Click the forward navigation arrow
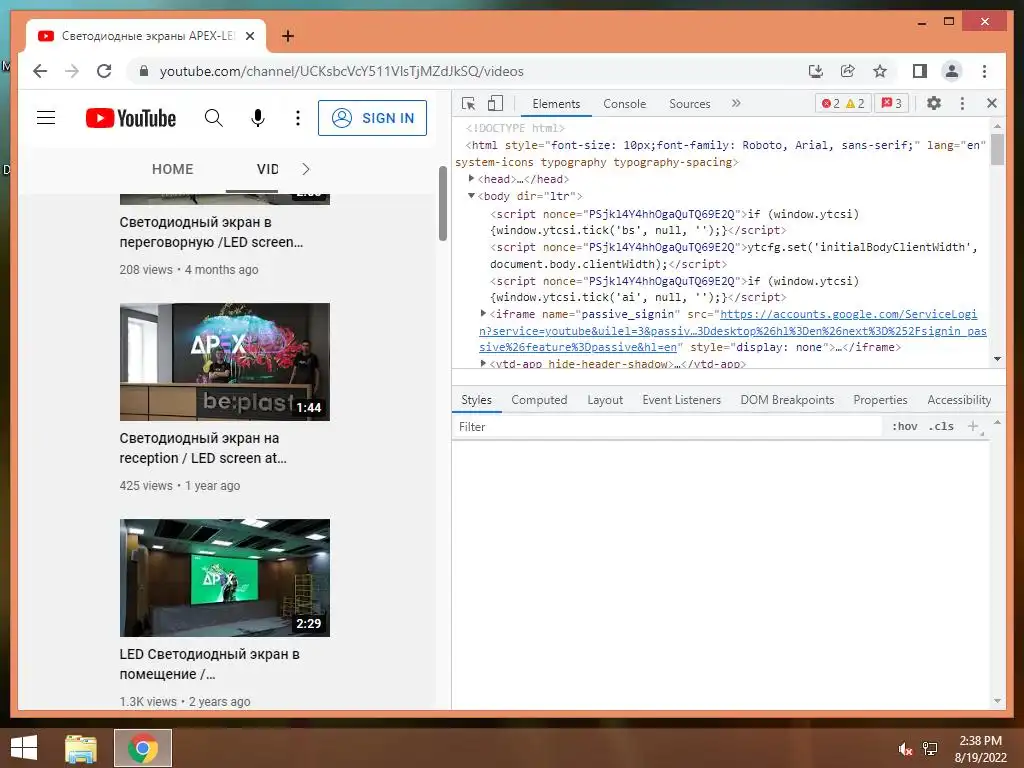Image resolution: width=1024 pixels, height=768 pixels. point(72,71)
